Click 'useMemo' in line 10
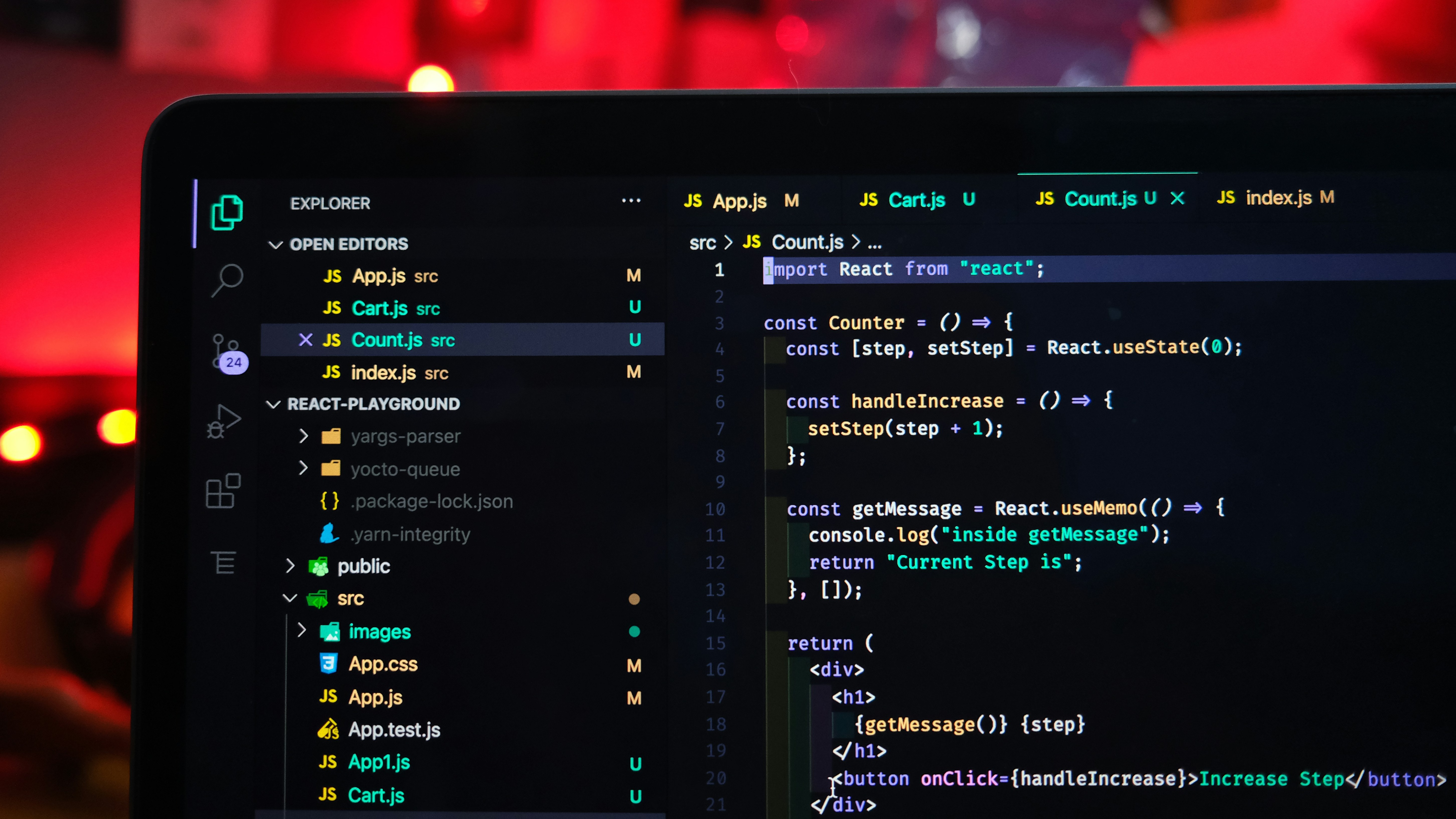Viewport: 1456px width, 819px height. [x=1099, y=508]
